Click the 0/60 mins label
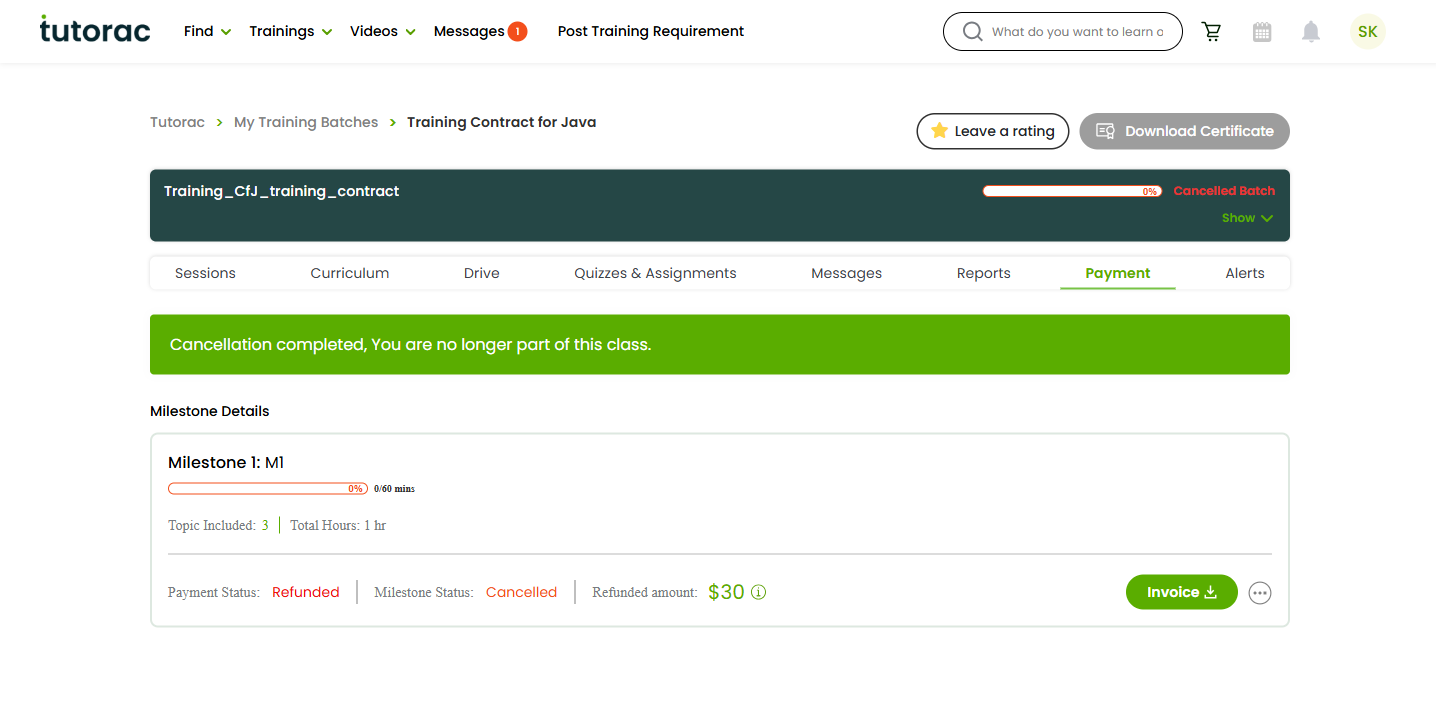Screen dimensions: 1436x707 (394, 489)
